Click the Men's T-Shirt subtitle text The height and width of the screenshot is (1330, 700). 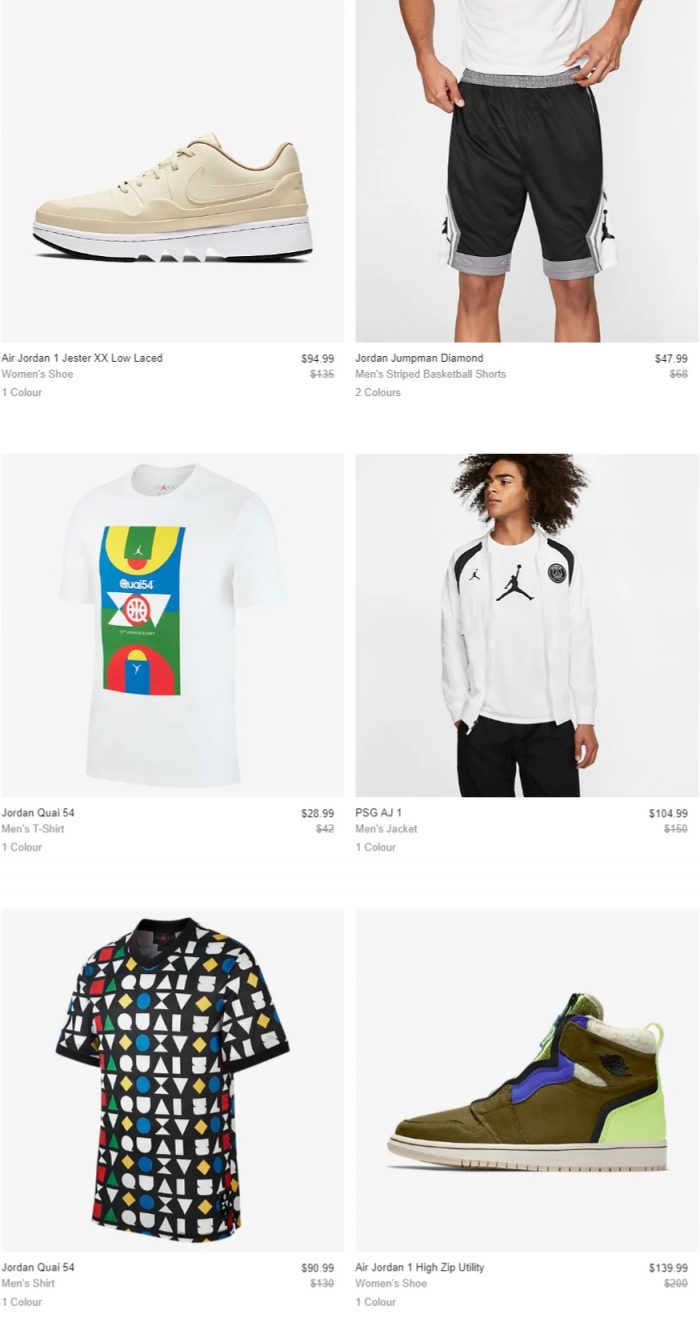coord(33,829)
